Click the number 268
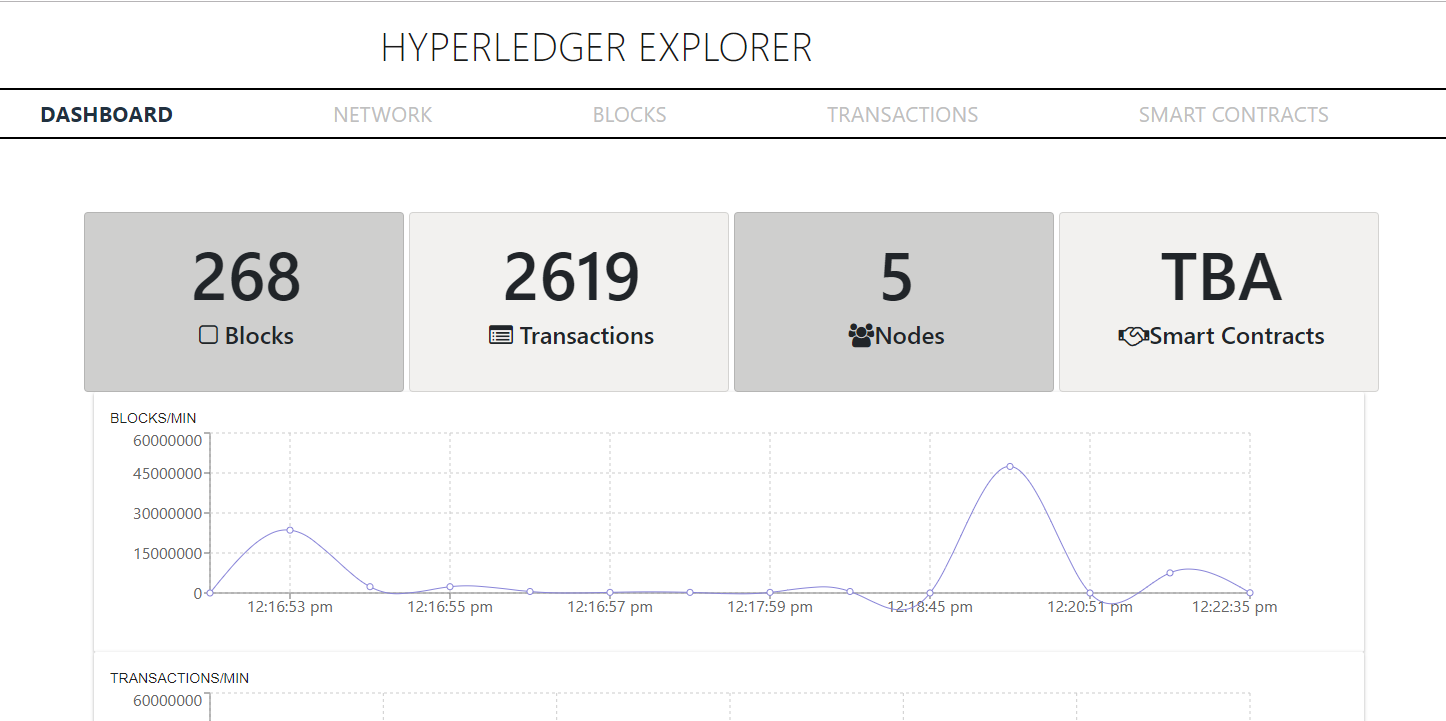The width and height of the screenshot is (1446, 721). 246,277
